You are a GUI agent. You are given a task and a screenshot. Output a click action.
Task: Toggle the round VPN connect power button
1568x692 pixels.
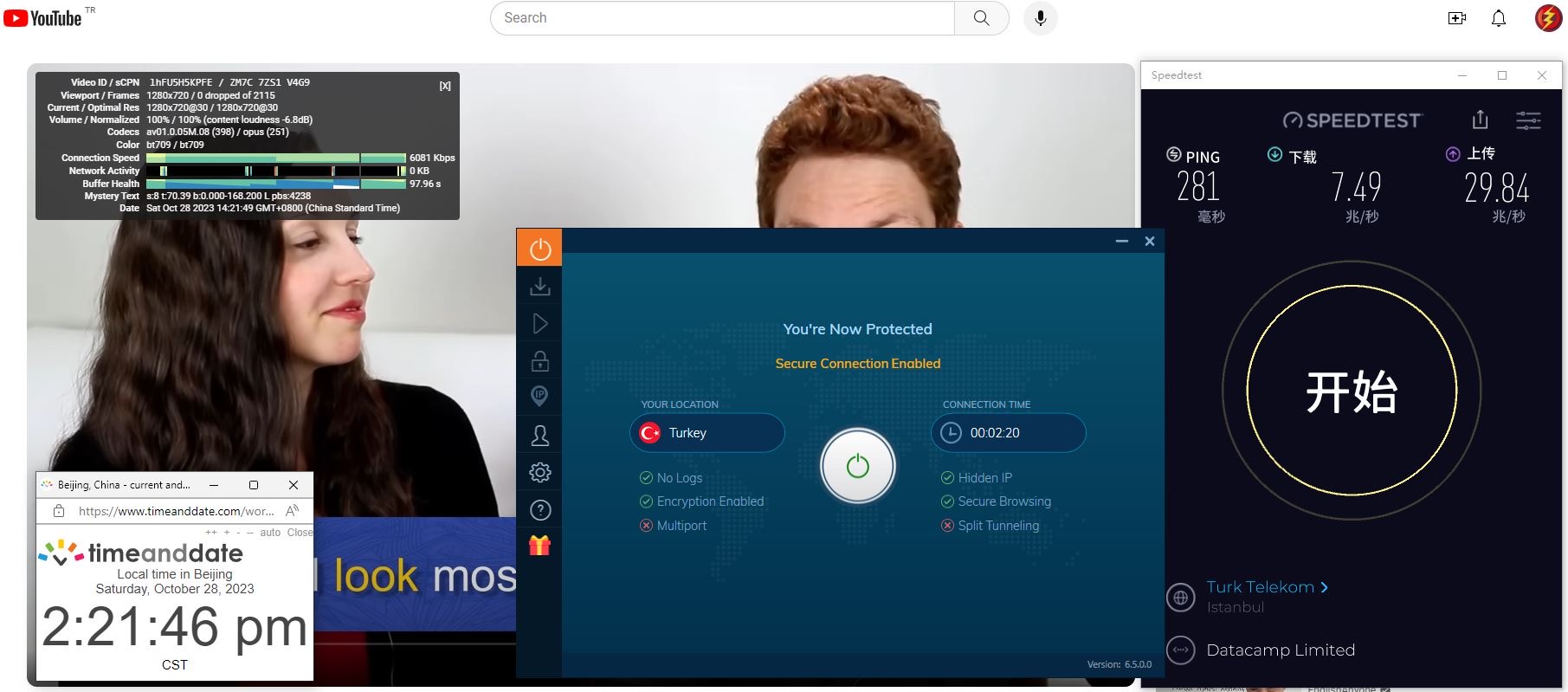click(857, 466)
